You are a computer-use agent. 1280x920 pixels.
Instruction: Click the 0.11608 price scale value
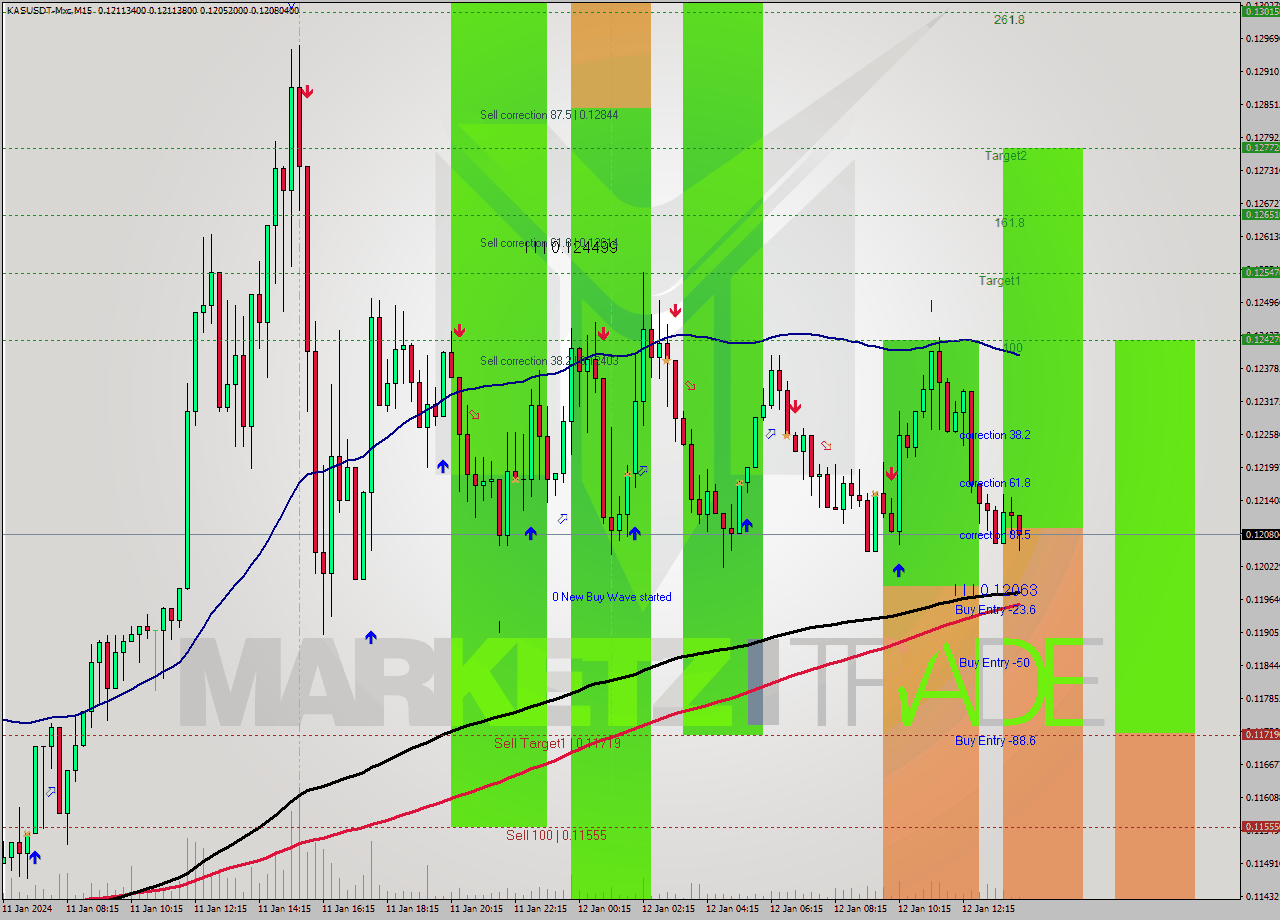pos(1262,798)
